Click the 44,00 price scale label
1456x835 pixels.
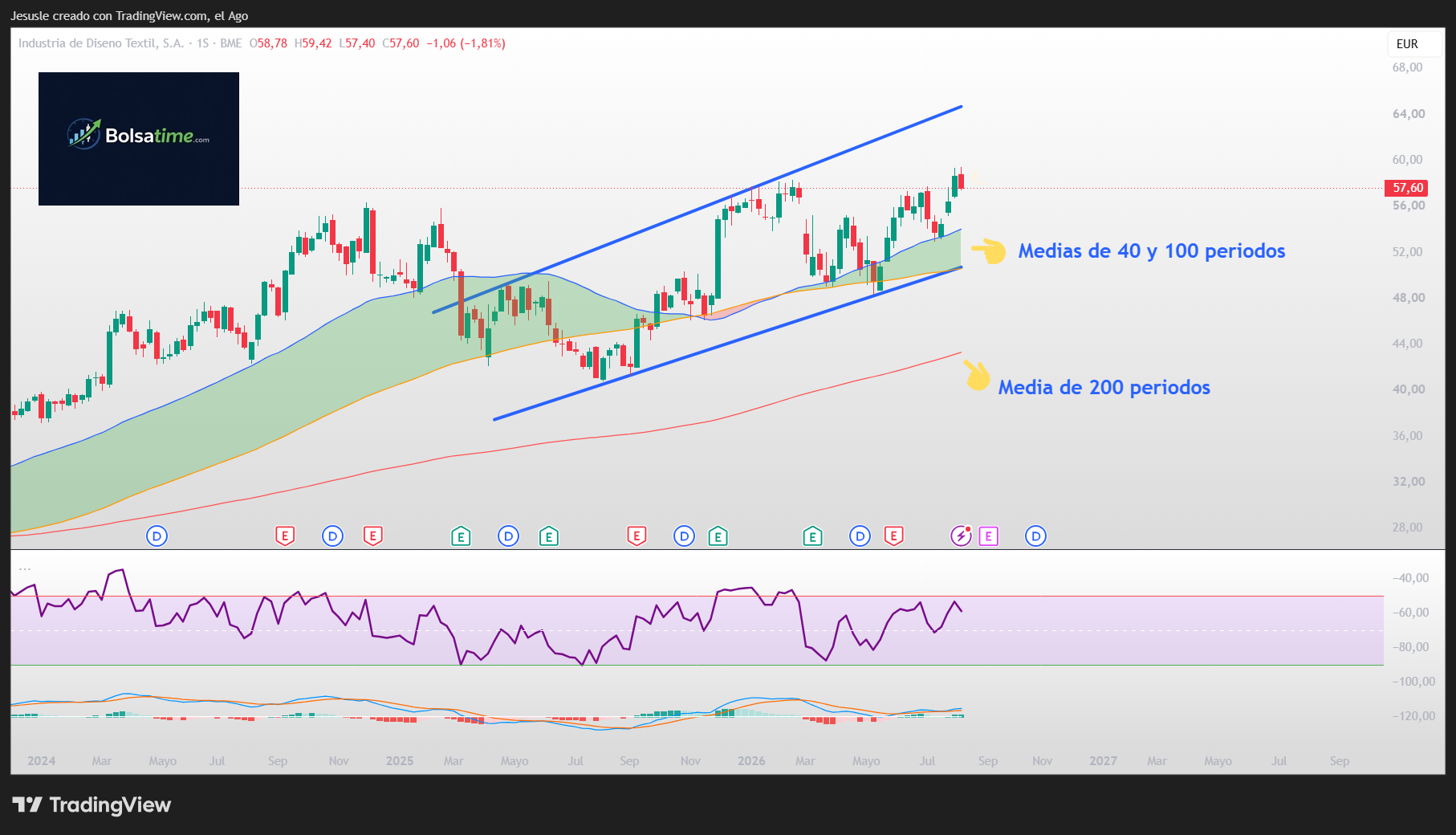click(x=1408, y=344)
